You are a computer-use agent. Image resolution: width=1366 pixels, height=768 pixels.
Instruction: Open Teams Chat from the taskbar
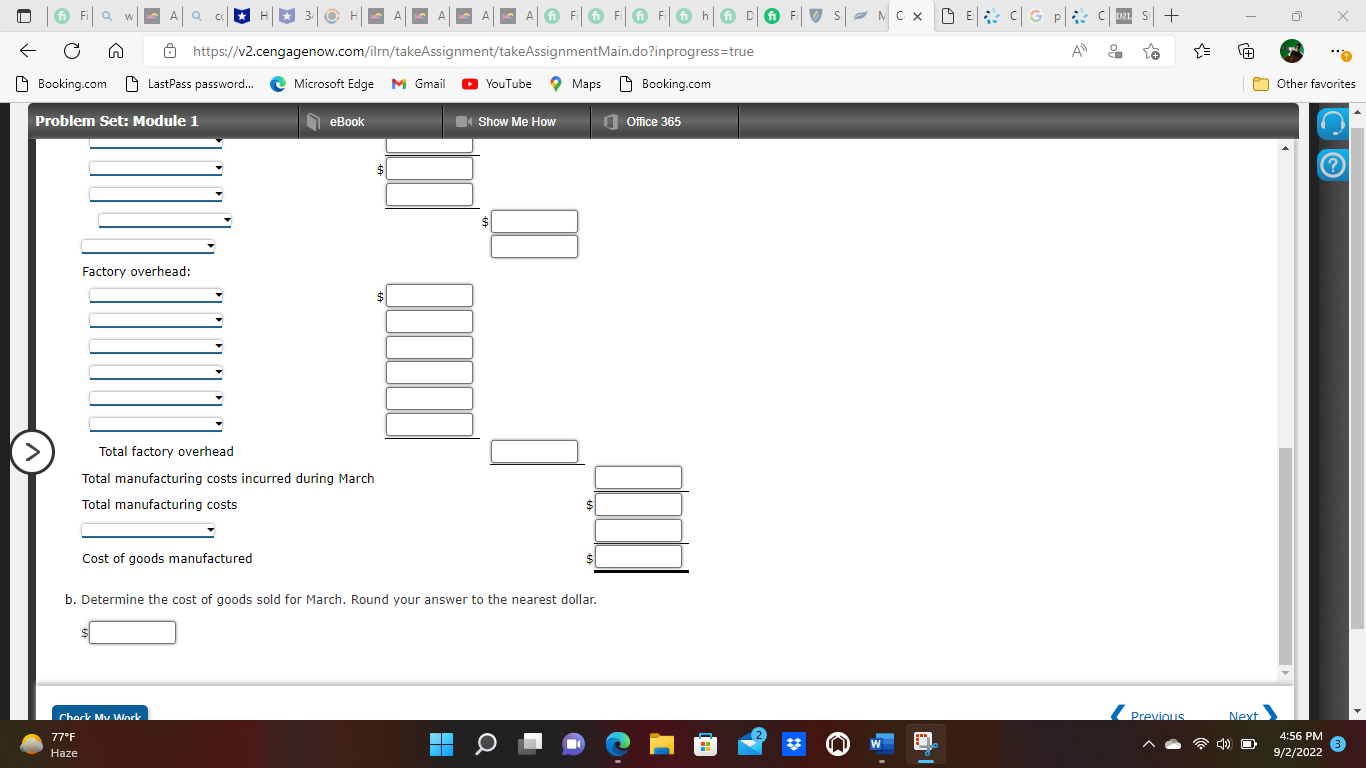573,744
